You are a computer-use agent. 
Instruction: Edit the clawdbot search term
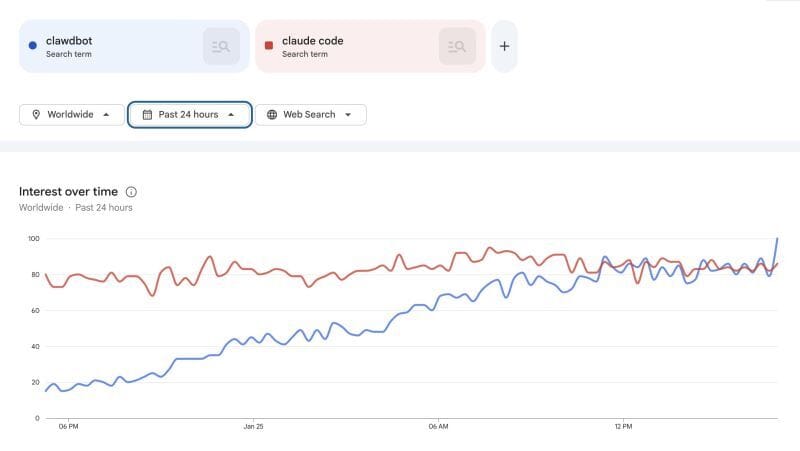[69, 41]
